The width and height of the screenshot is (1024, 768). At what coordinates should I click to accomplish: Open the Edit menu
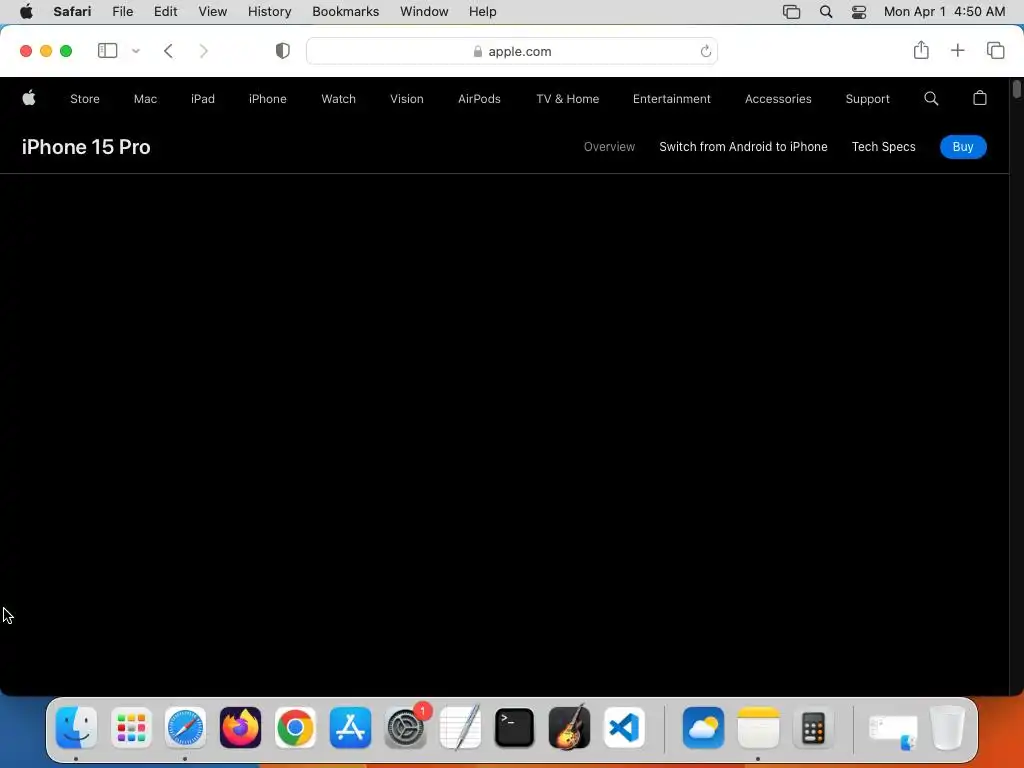165,11
